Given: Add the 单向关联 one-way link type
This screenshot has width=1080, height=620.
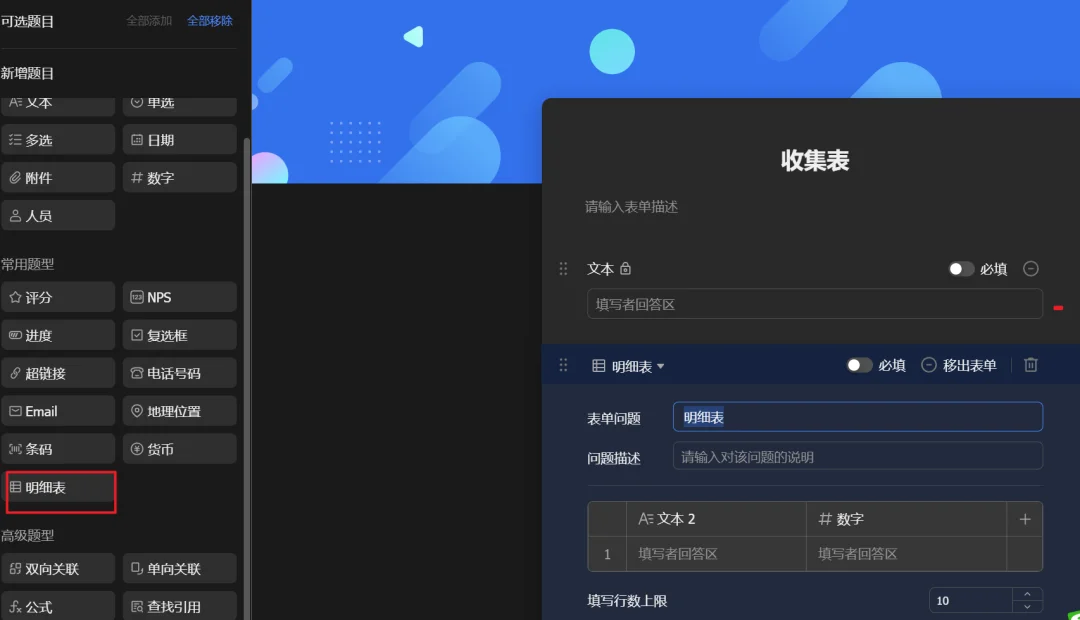Looking at the screenshot, I should click(x=180, y=569).
